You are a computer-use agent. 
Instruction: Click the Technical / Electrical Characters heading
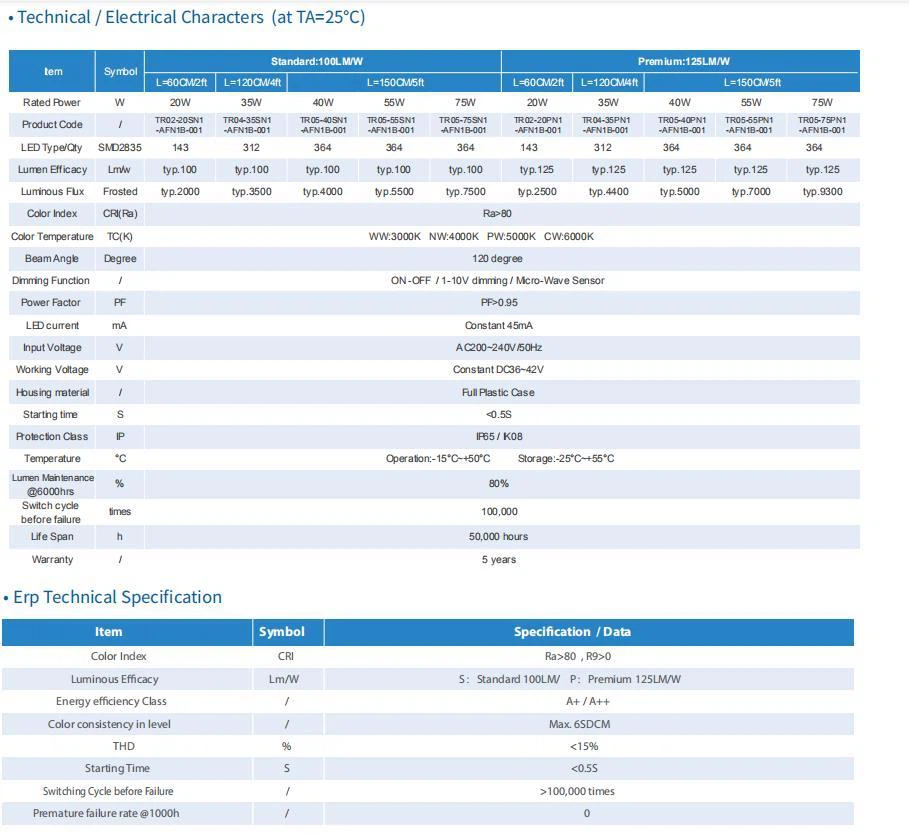pyautogui.click(x=187, y=17)
